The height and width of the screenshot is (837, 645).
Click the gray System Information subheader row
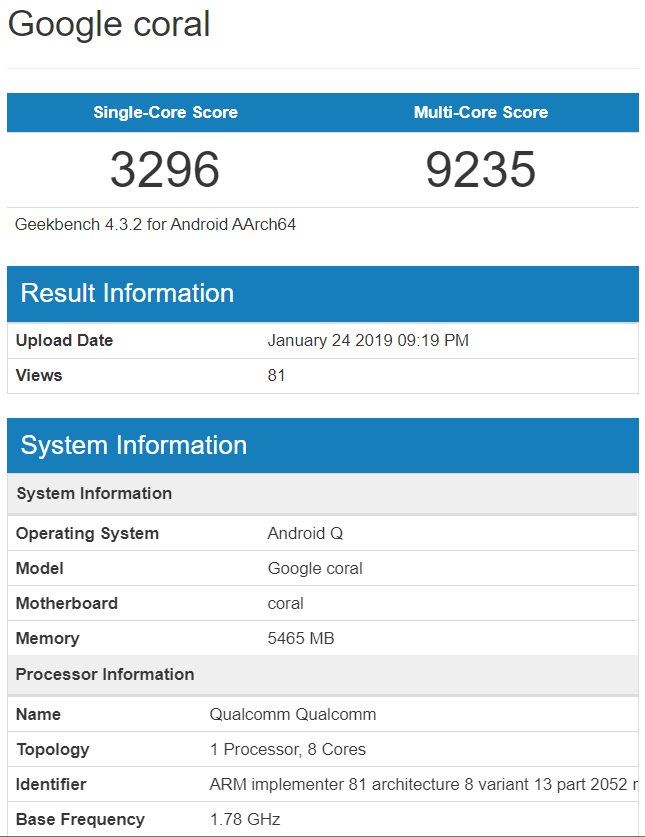pos(322,494)
